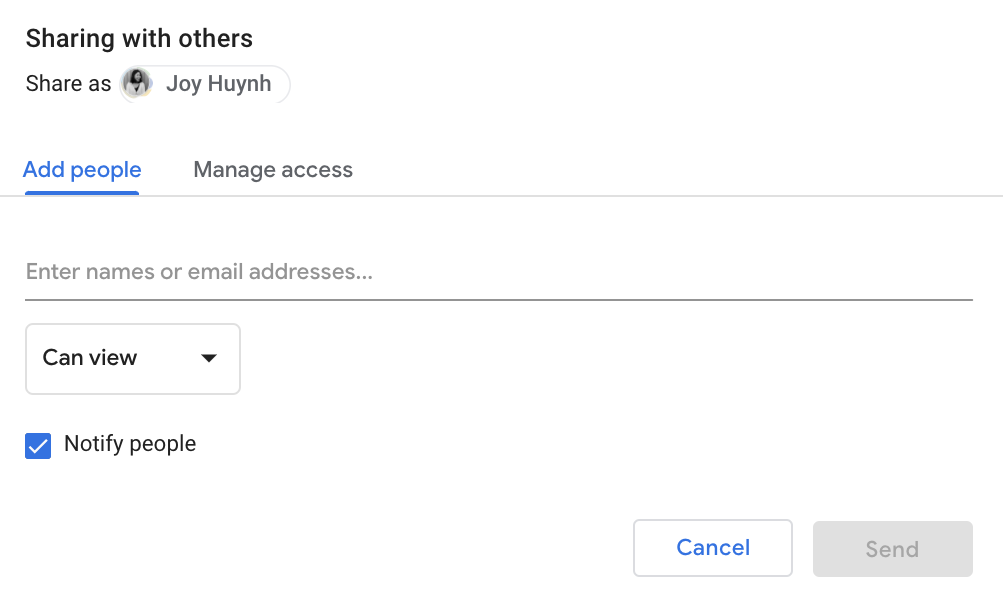Click the greyed-out Send button
1003x595 pixels.
tap(893, 549)
